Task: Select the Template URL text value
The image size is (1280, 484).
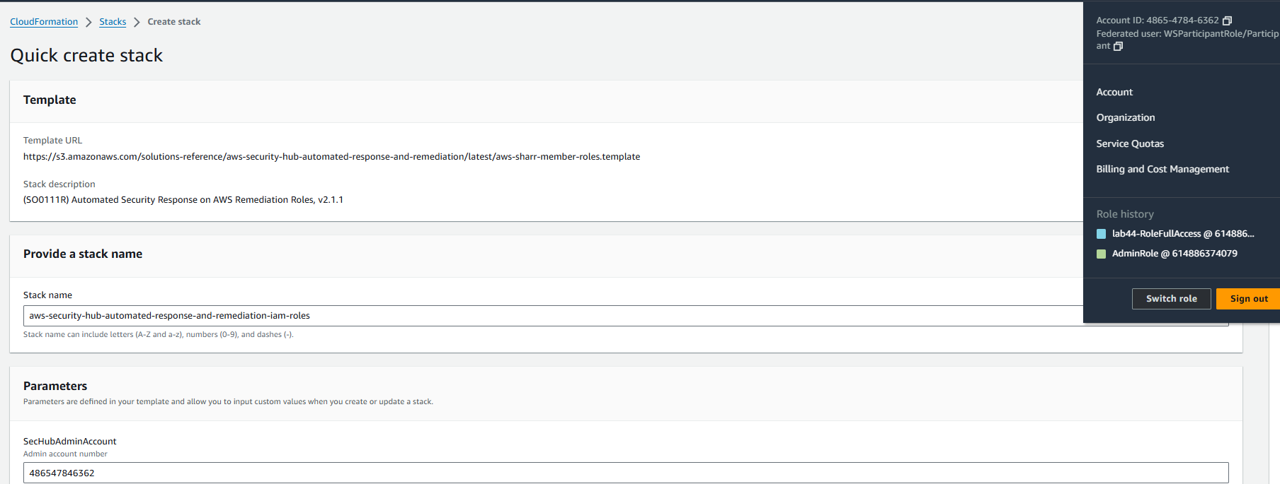Action: pos(332,157)
